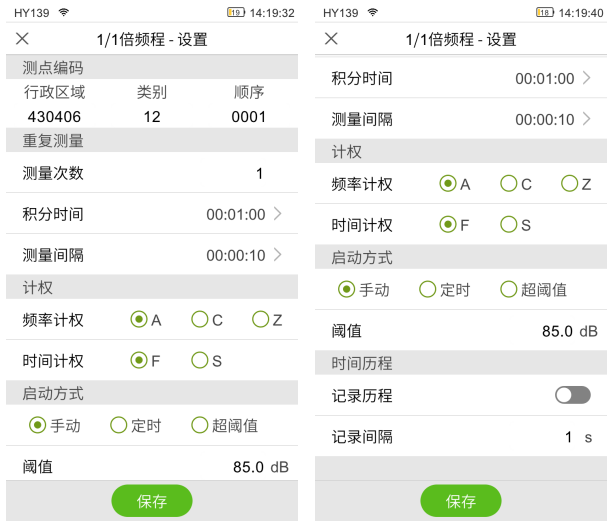Open the 积分时间 chevron on the left screen

pyautogui.click(x=277, y=214)
